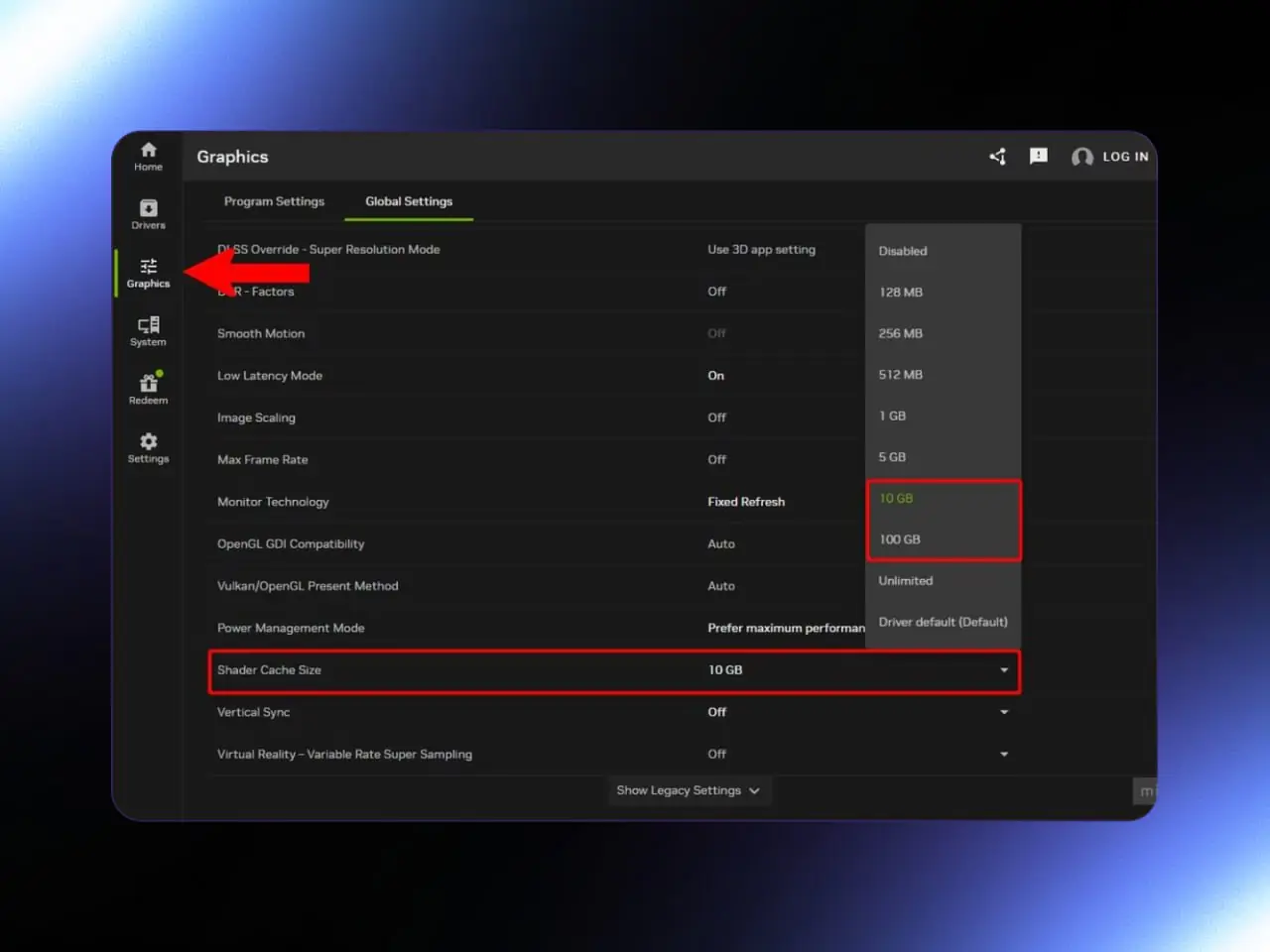
Task: Open the Drivers section icon
Action: coord(148,214)
